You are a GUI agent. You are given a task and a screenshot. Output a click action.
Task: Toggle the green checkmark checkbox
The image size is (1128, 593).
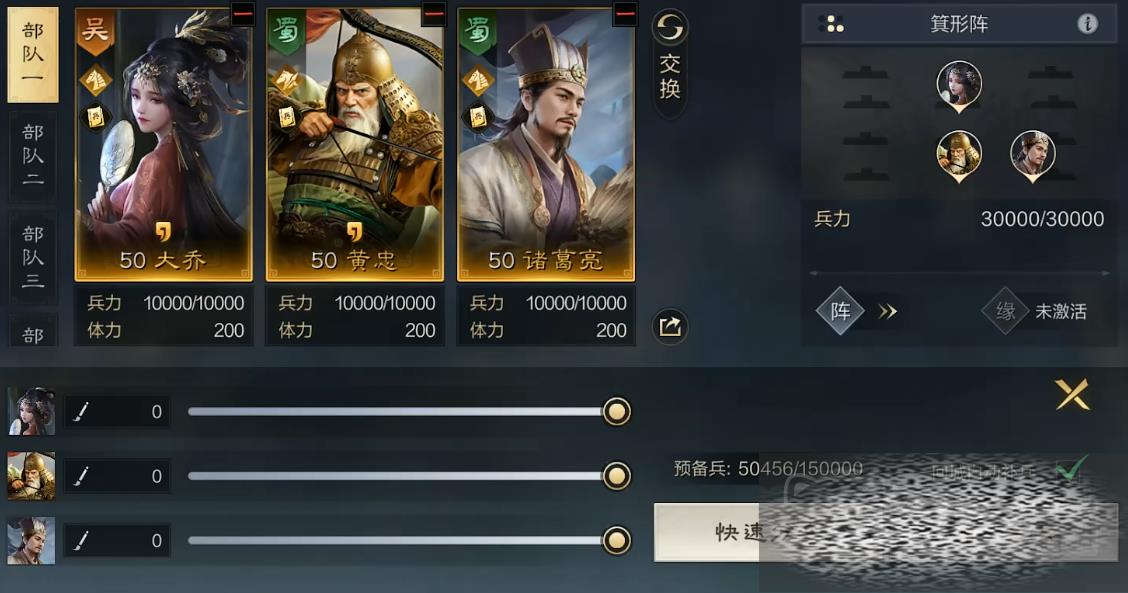point(1071,468)
